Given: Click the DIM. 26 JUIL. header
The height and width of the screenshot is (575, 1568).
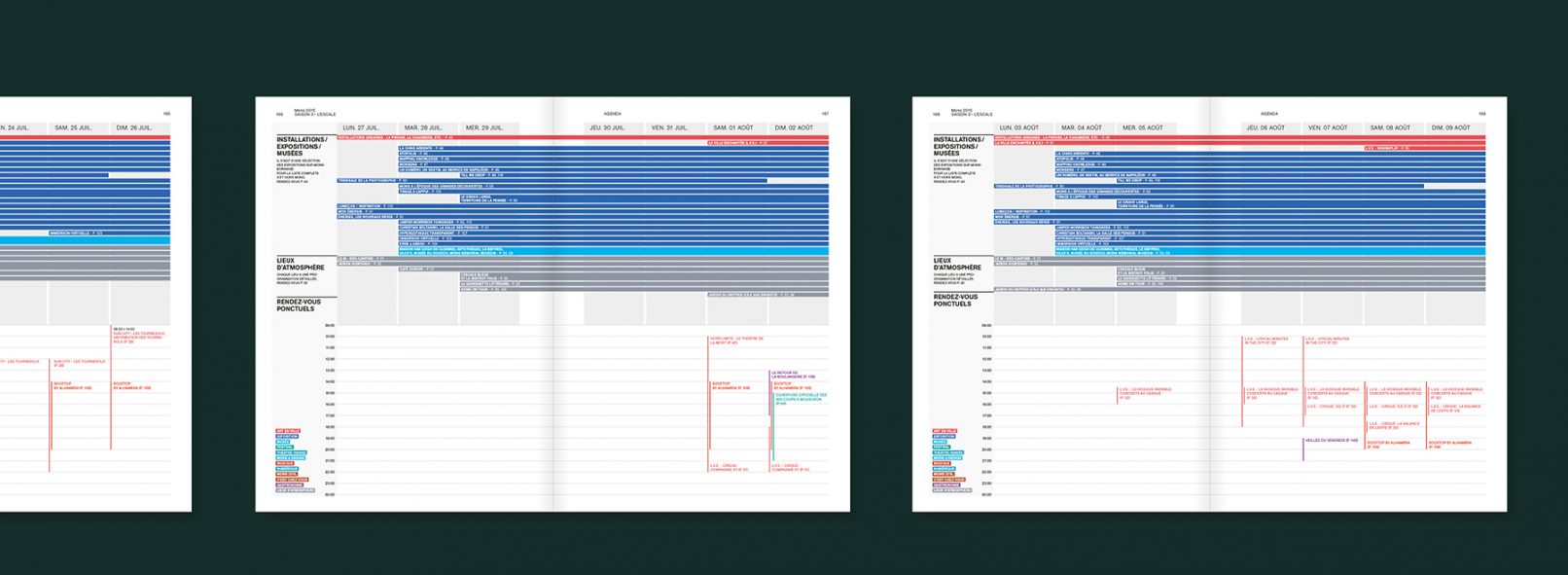Looking at the screenshot, I should pyautogui.click(x=134, y=127).
